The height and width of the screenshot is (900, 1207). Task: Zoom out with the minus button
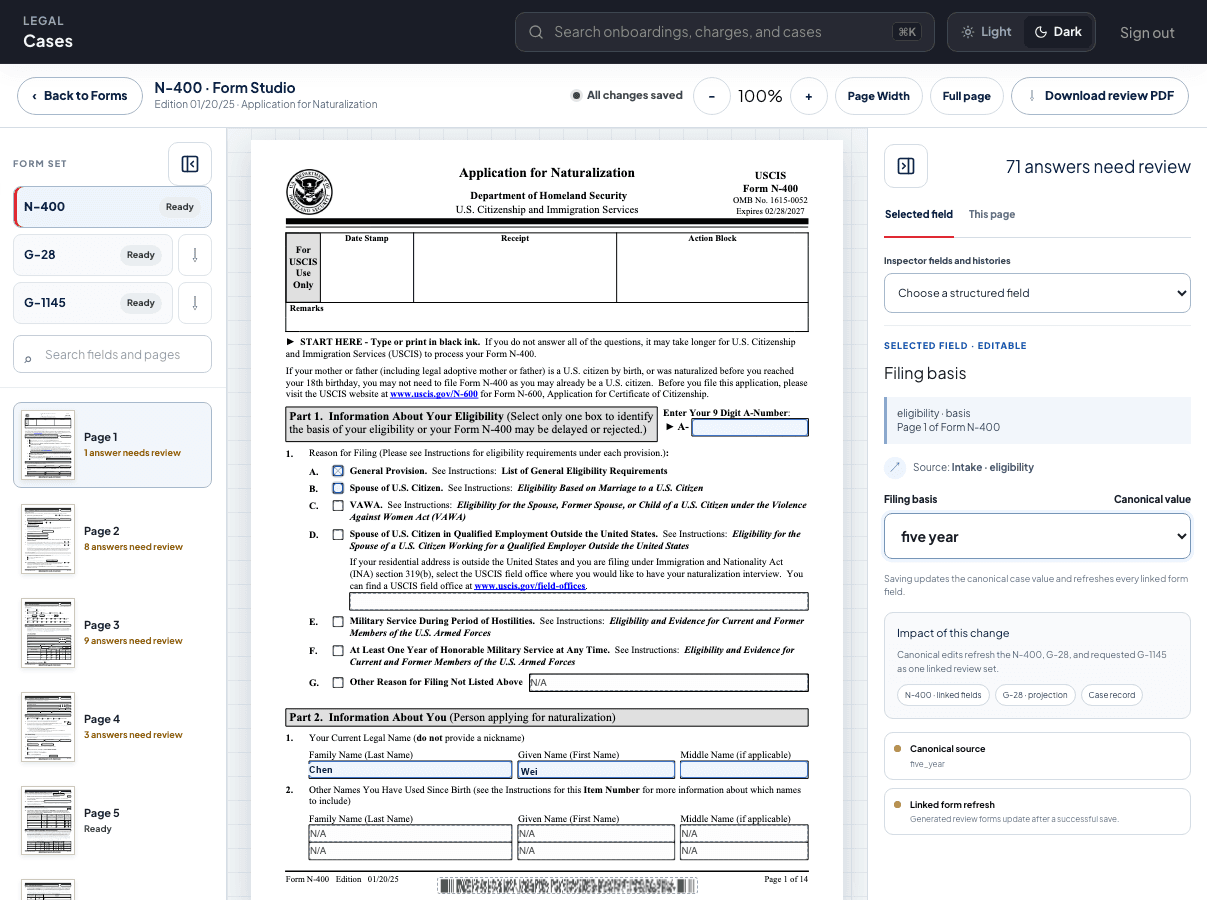(x=712, y=96)
